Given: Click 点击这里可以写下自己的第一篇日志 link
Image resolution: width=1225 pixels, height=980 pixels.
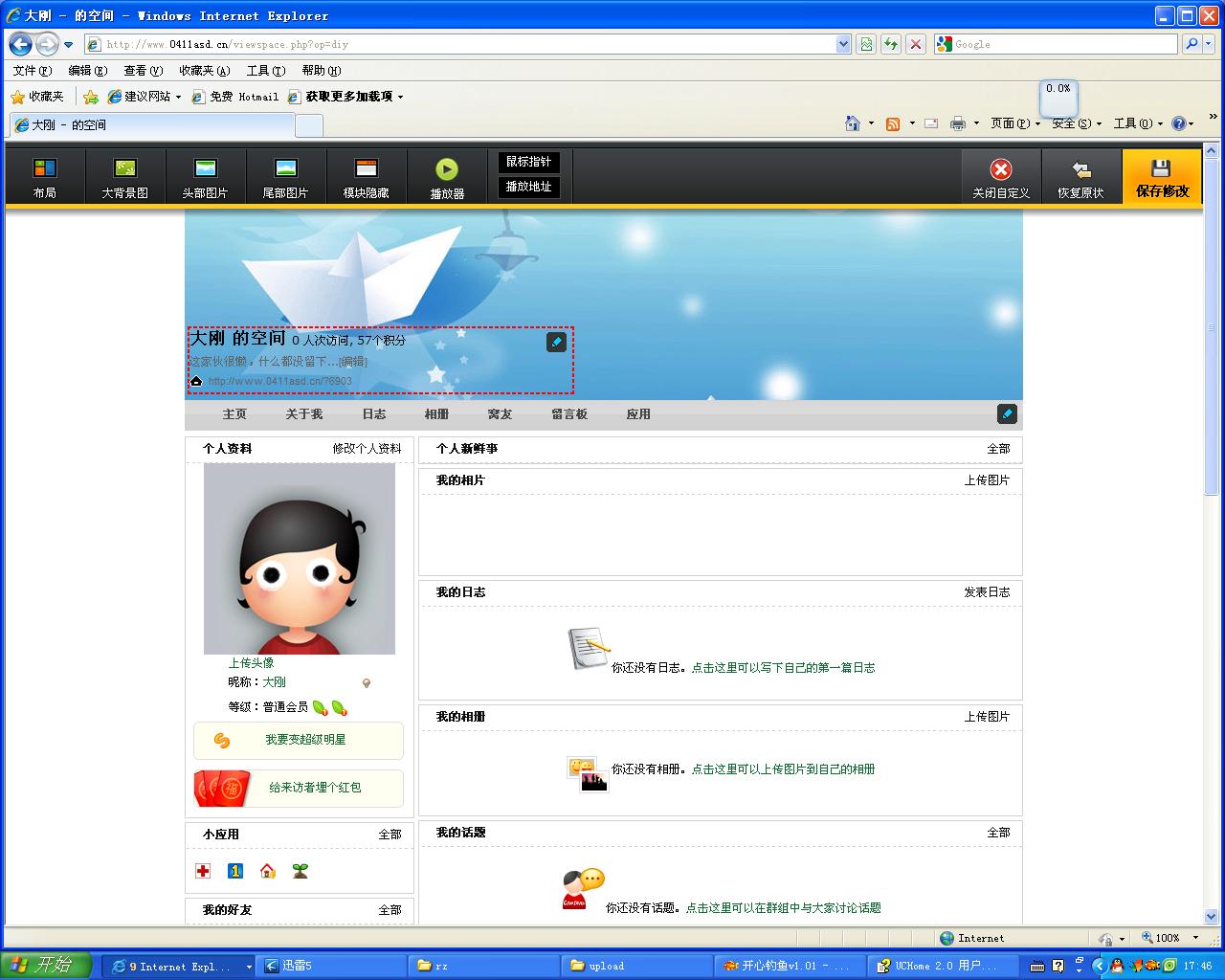Looking at the screenshot, I should click(x=784, y=668).
